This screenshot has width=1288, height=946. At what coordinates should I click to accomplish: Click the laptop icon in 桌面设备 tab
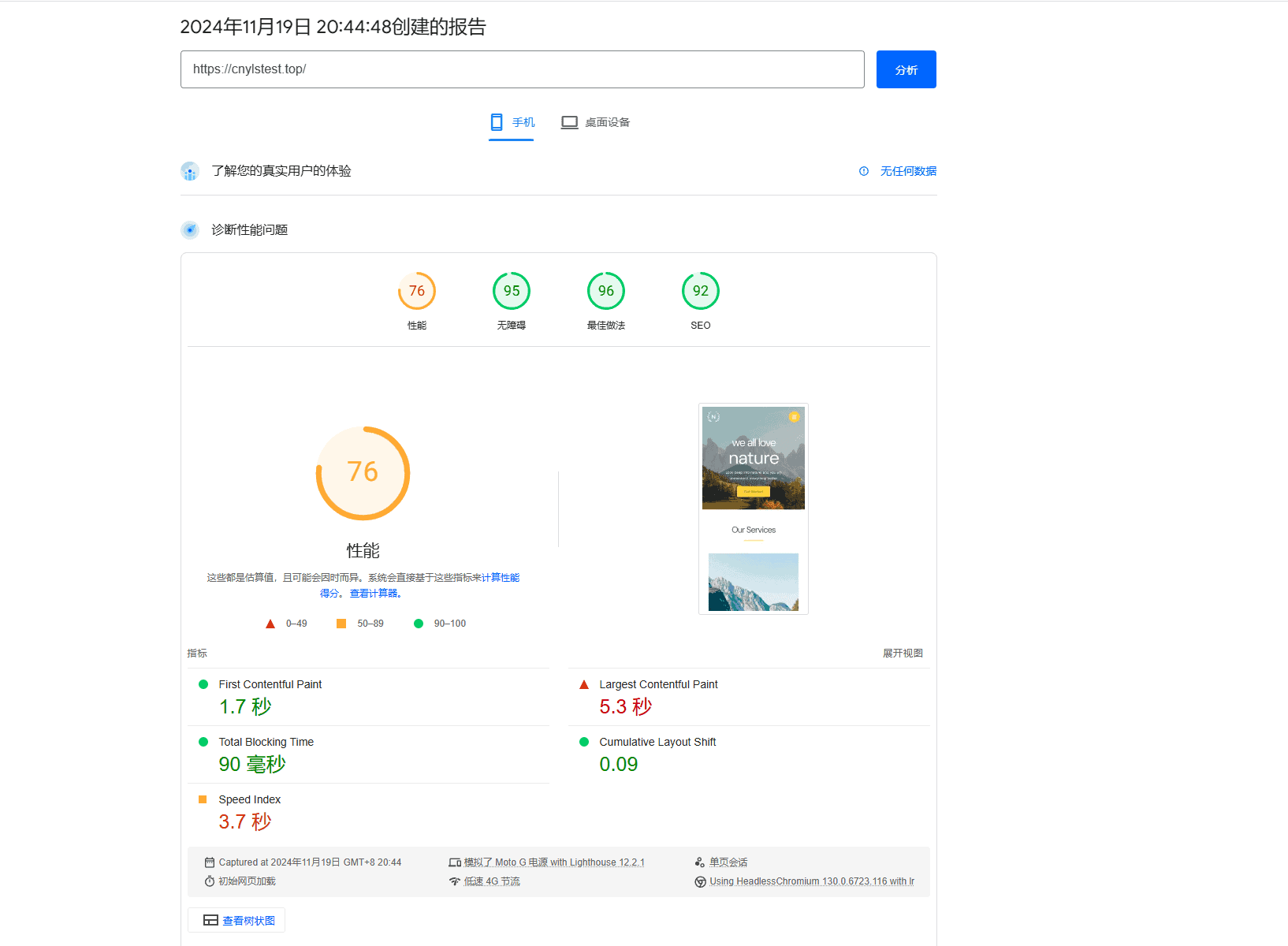569,122
